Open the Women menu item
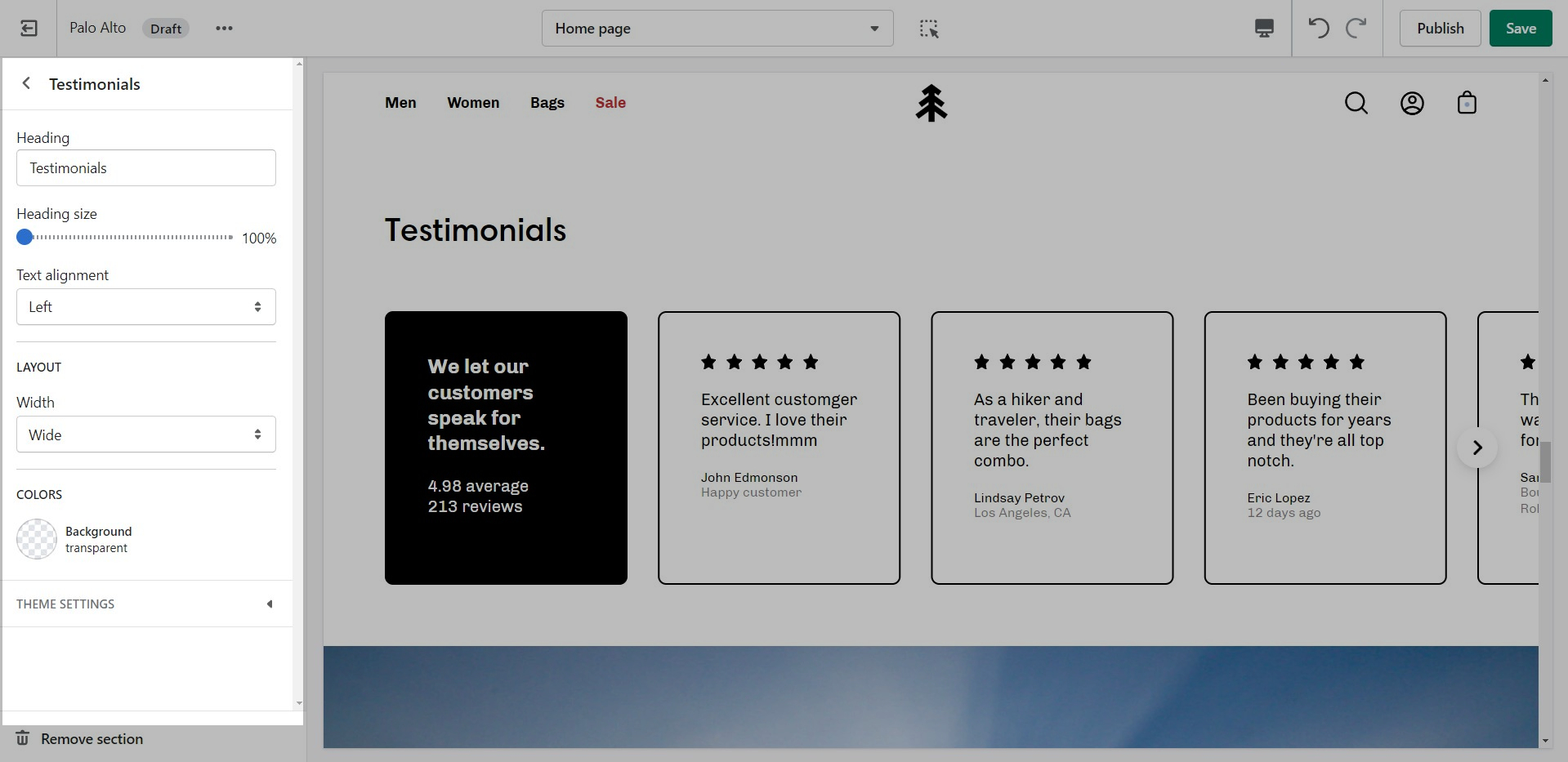 click(473, 103)
